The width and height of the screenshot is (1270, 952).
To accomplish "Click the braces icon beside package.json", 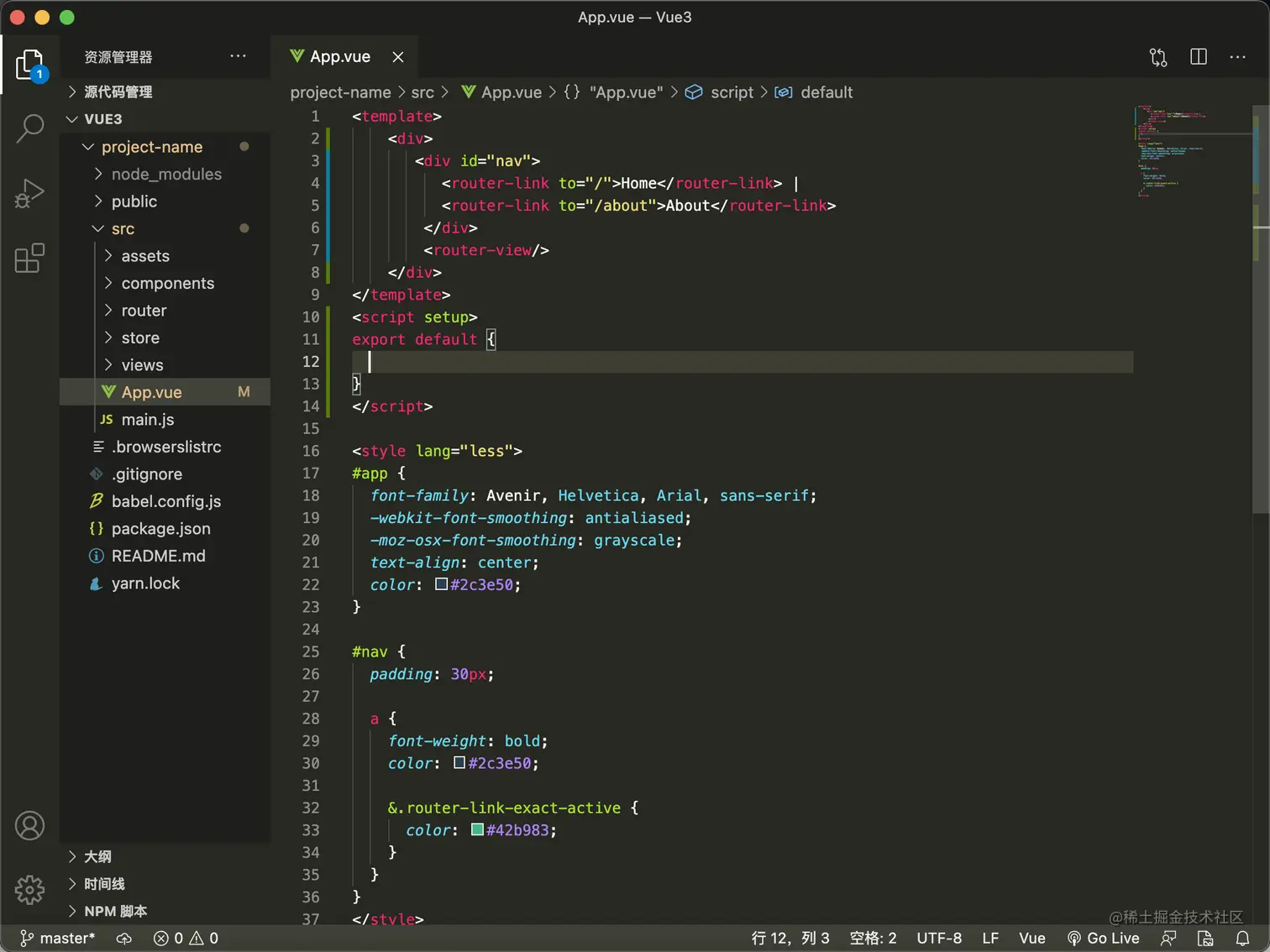I will pos(97,529).
